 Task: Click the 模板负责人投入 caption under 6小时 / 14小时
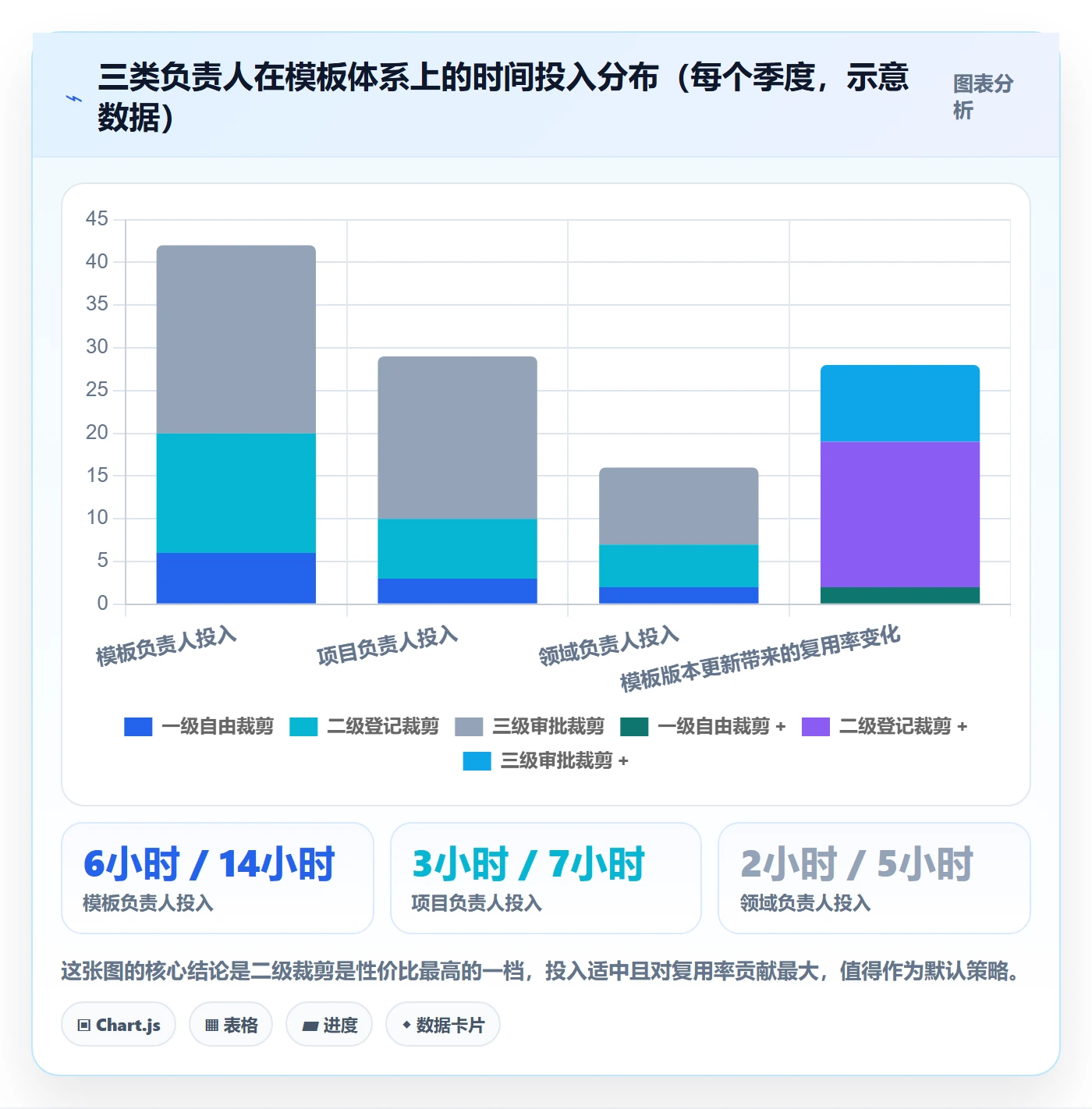148,903
